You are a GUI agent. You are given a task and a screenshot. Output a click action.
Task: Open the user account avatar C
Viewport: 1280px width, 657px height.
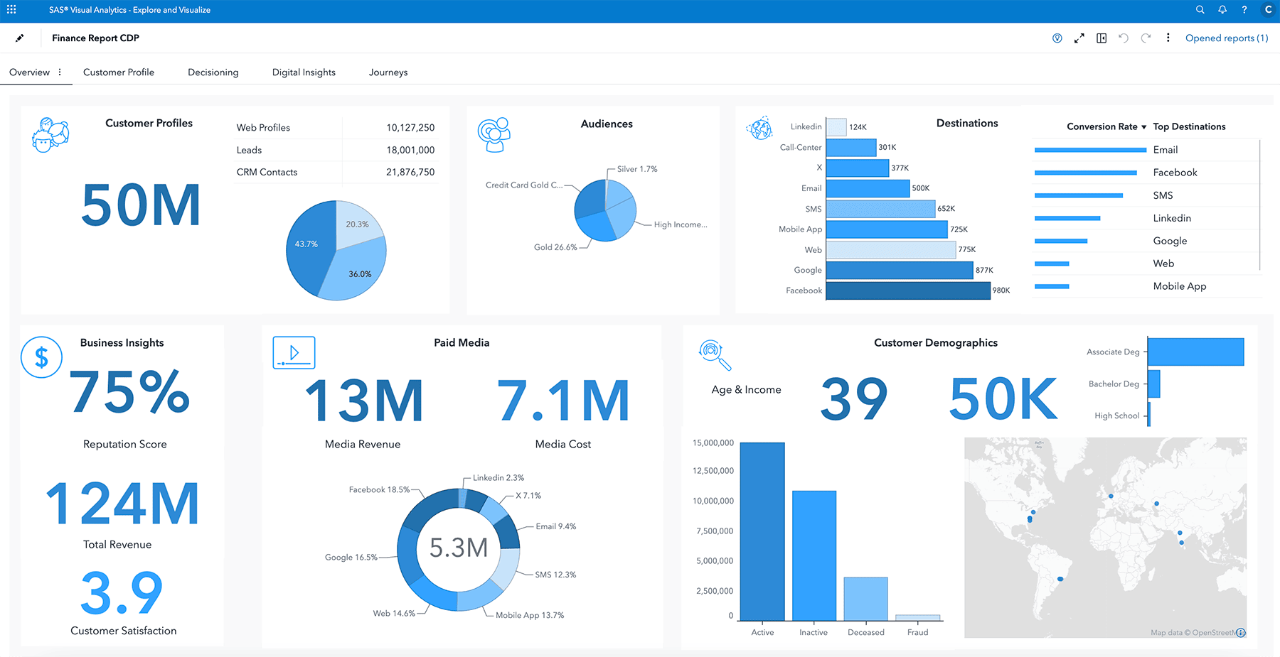[1268, 10]
